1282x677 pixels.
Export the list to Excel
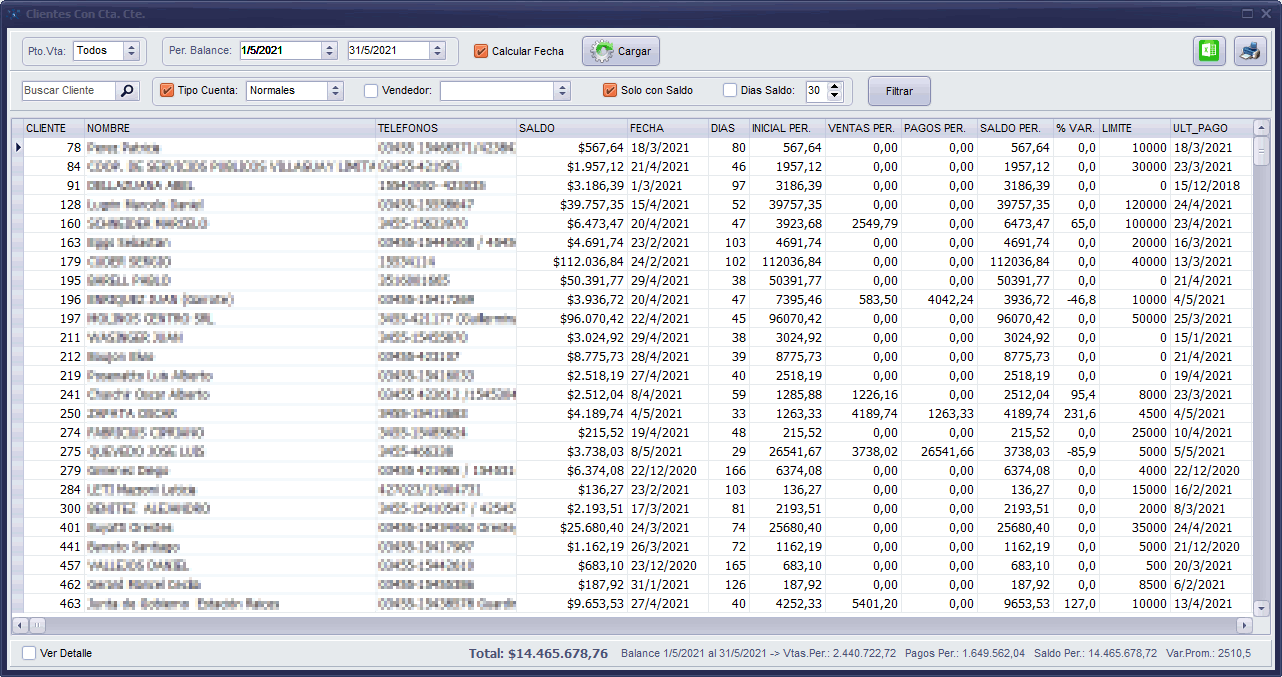1209,51
